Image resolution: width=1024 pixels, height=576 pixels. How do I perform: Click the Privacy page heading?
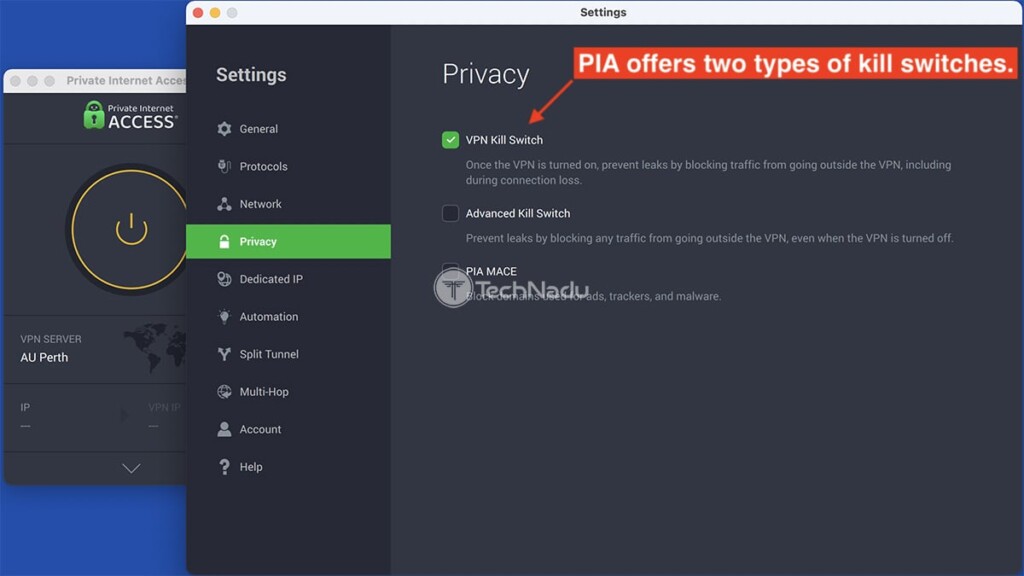(x=486, y=74)
